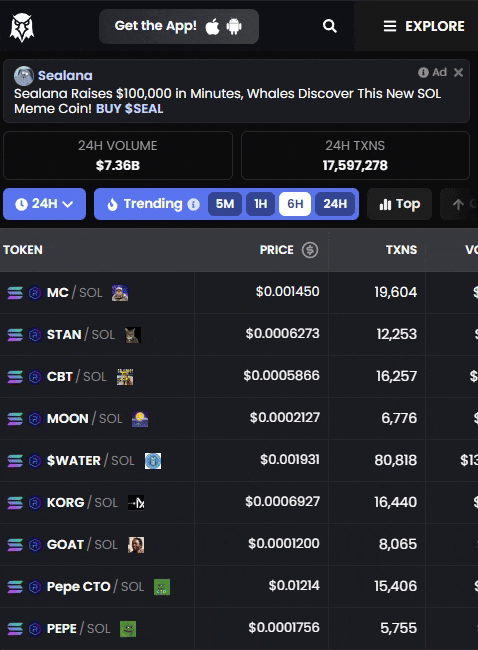Switch to the Top tab
This screenshot has width=478, height=650.
(x=399, y=204)
